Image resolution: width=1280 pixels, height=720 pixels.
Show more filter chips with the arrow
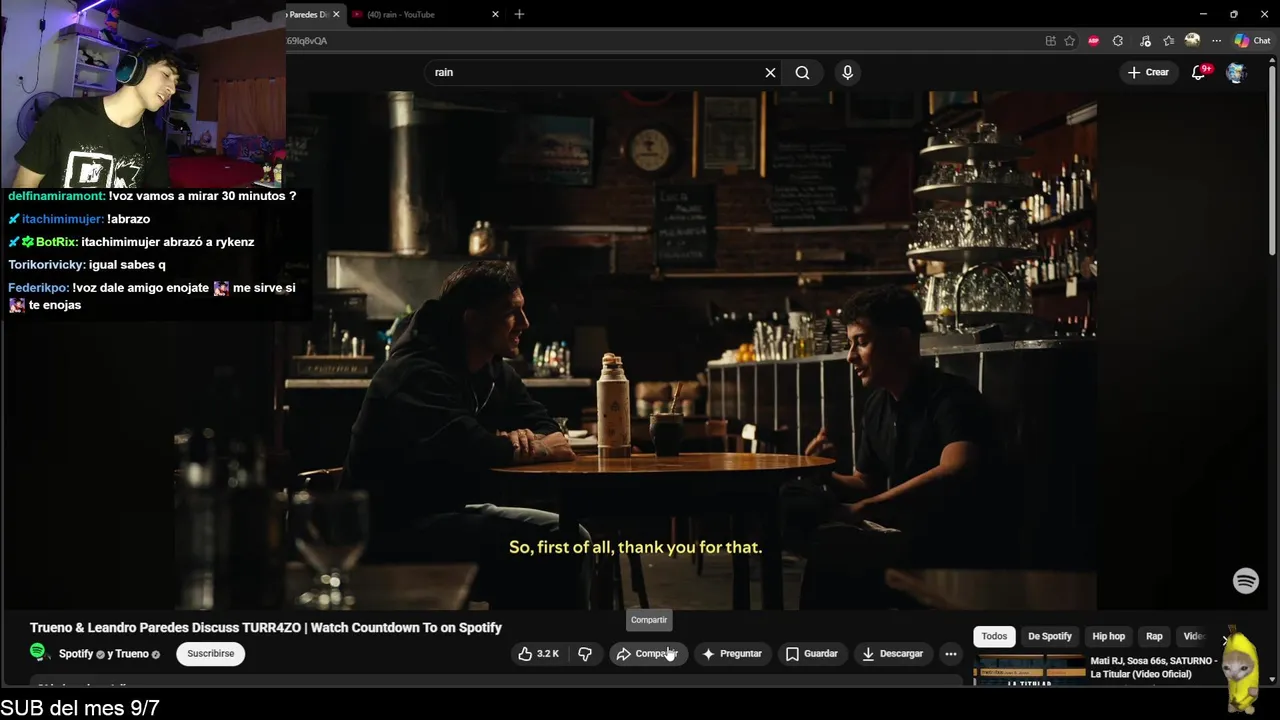(x=1225, y=638)
